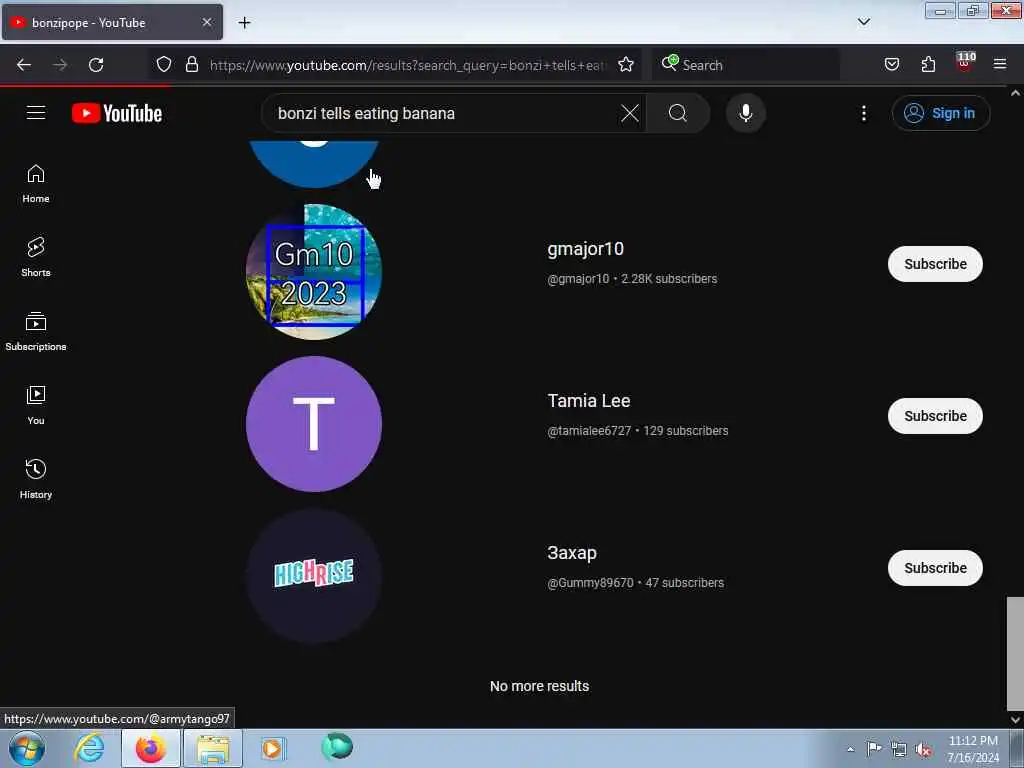
Task: Close the bonzipope YouTube tab
Action: (x=206, y=22)
